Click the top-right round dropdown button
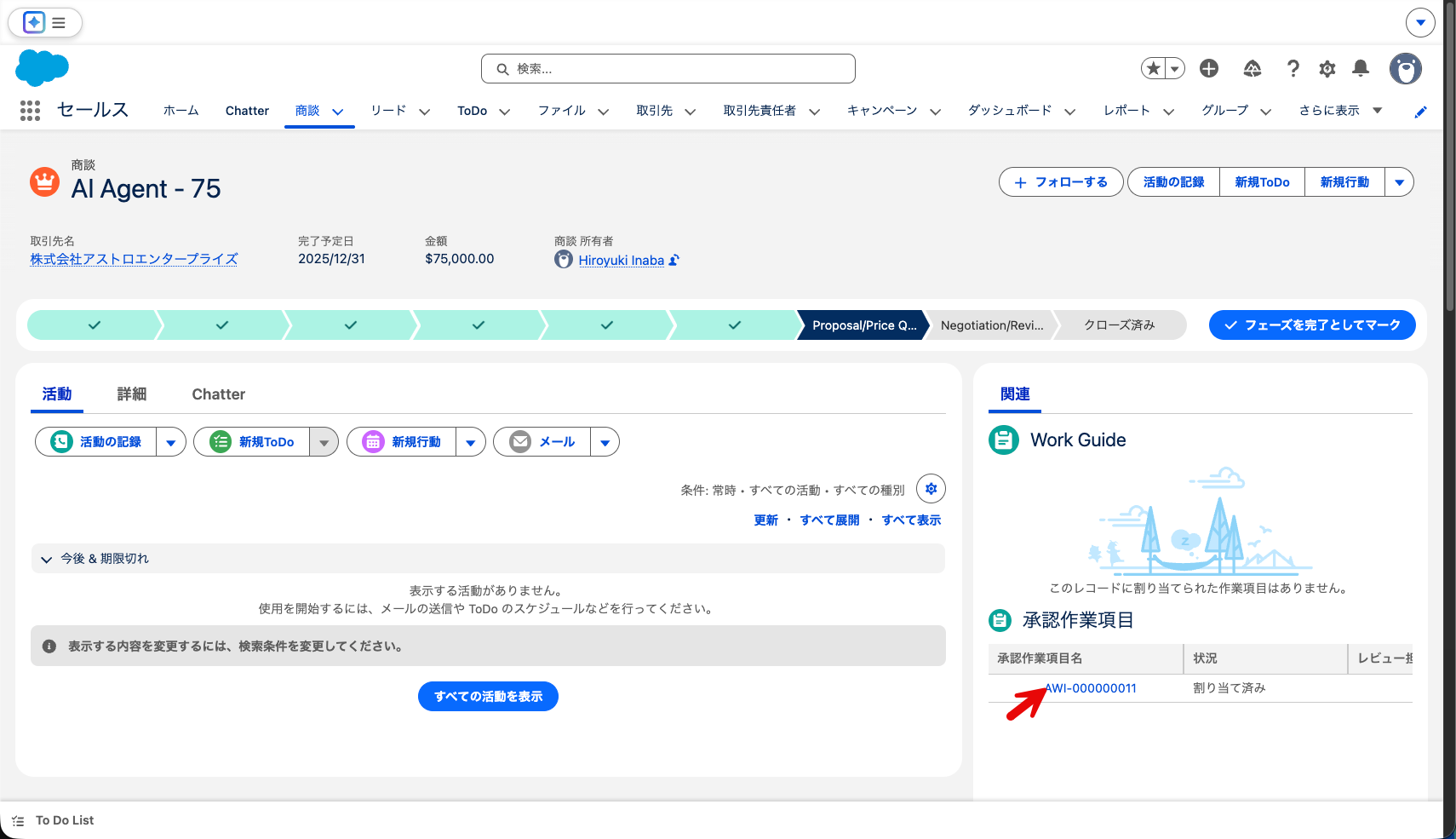Image resolution: width=1456 pixels, height=839 pixels. click(x=1420, y=22)
